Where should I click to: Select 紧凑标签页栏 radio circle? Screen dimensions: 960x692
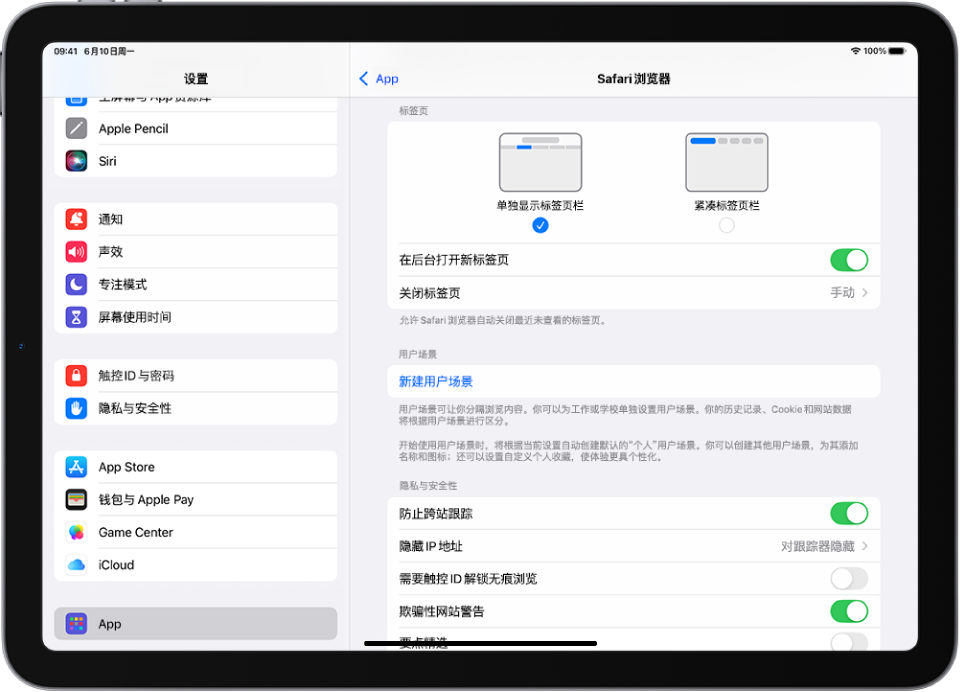[727, 225]
